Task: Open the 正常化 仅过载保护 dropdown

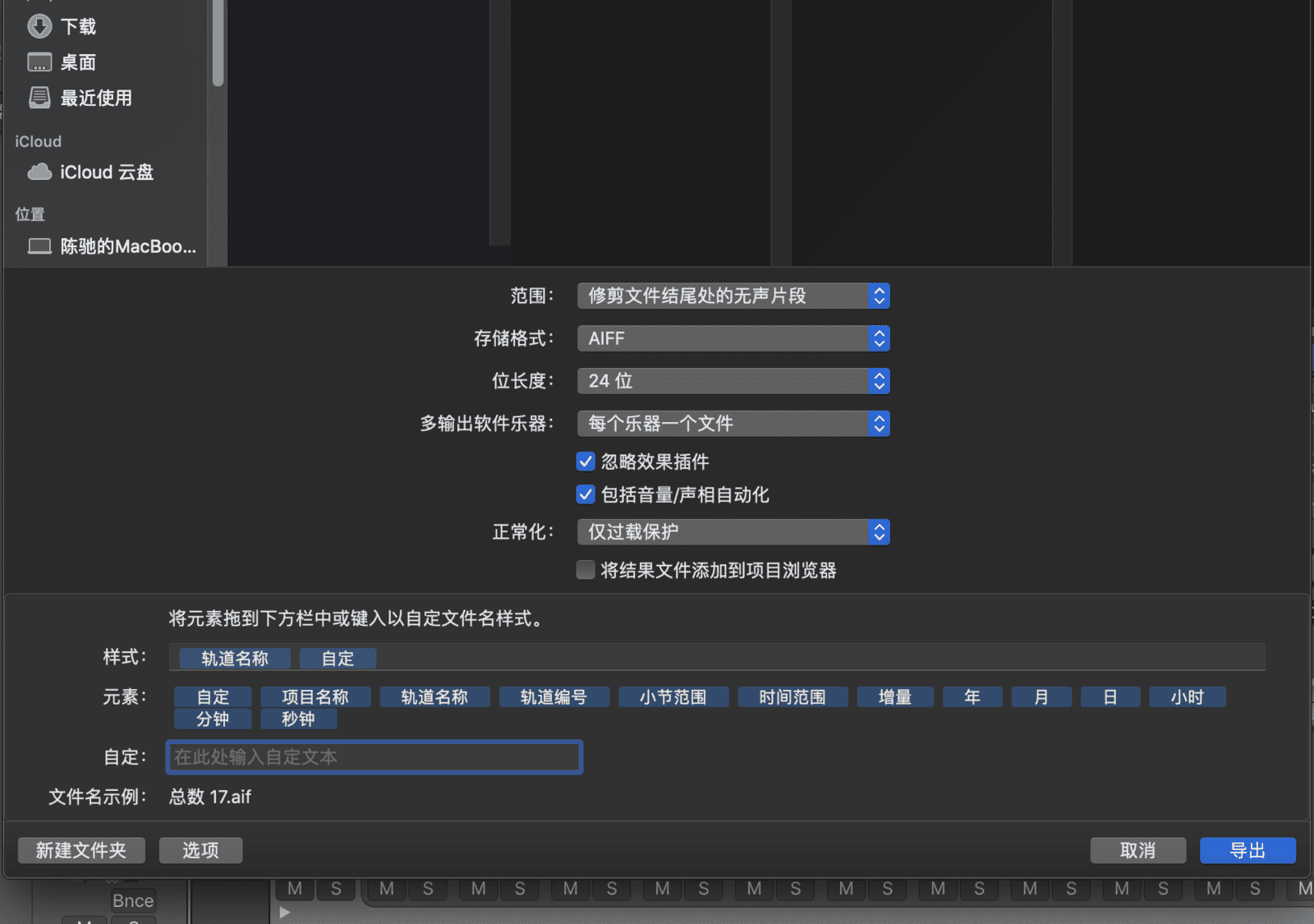Action: 733,532
